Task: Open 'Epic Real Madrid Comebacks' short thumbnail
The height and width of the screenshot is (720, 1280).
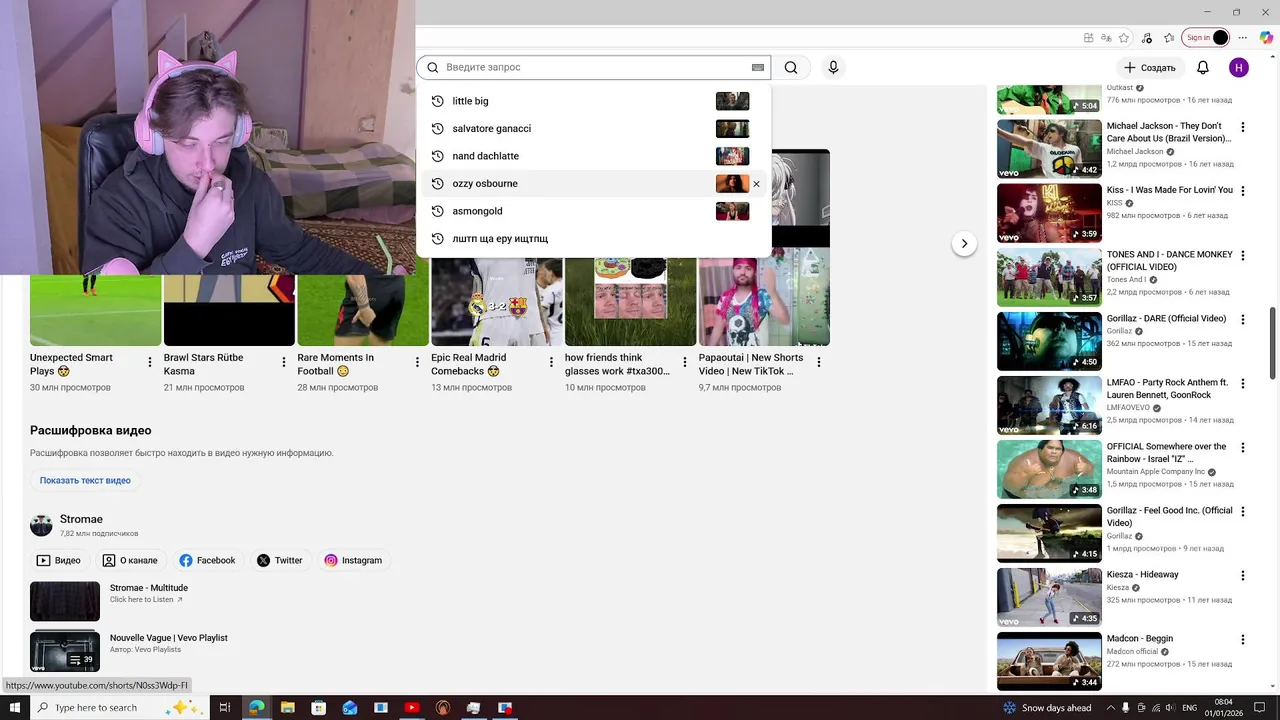Action: [x=497, y=302]
